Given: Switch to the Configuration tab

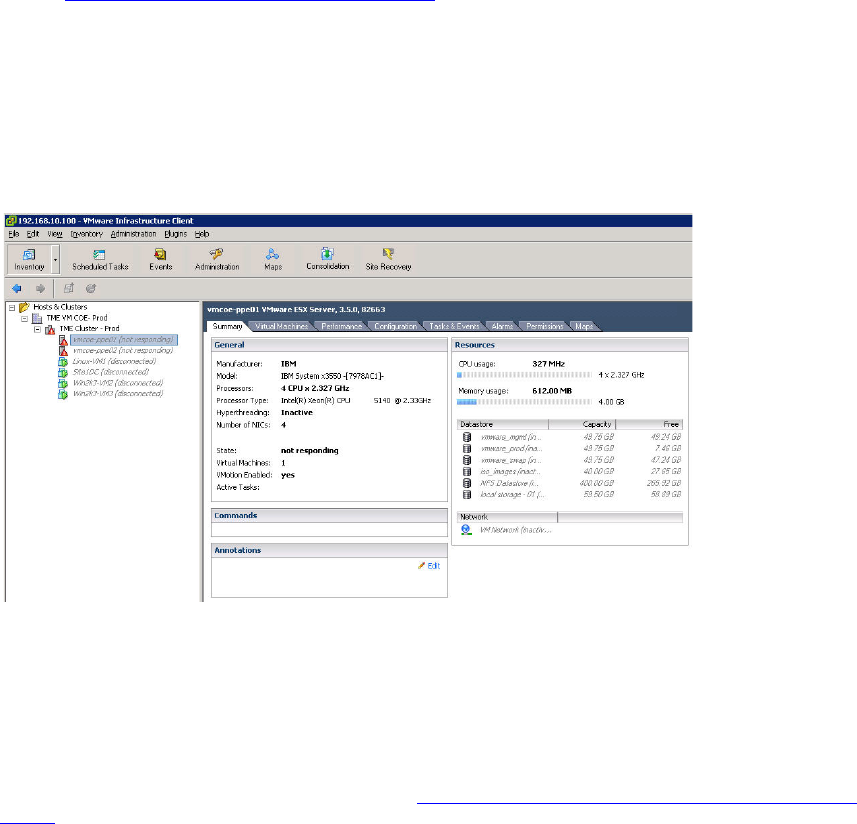Looking at the screenshot, I should coord(395,326).
